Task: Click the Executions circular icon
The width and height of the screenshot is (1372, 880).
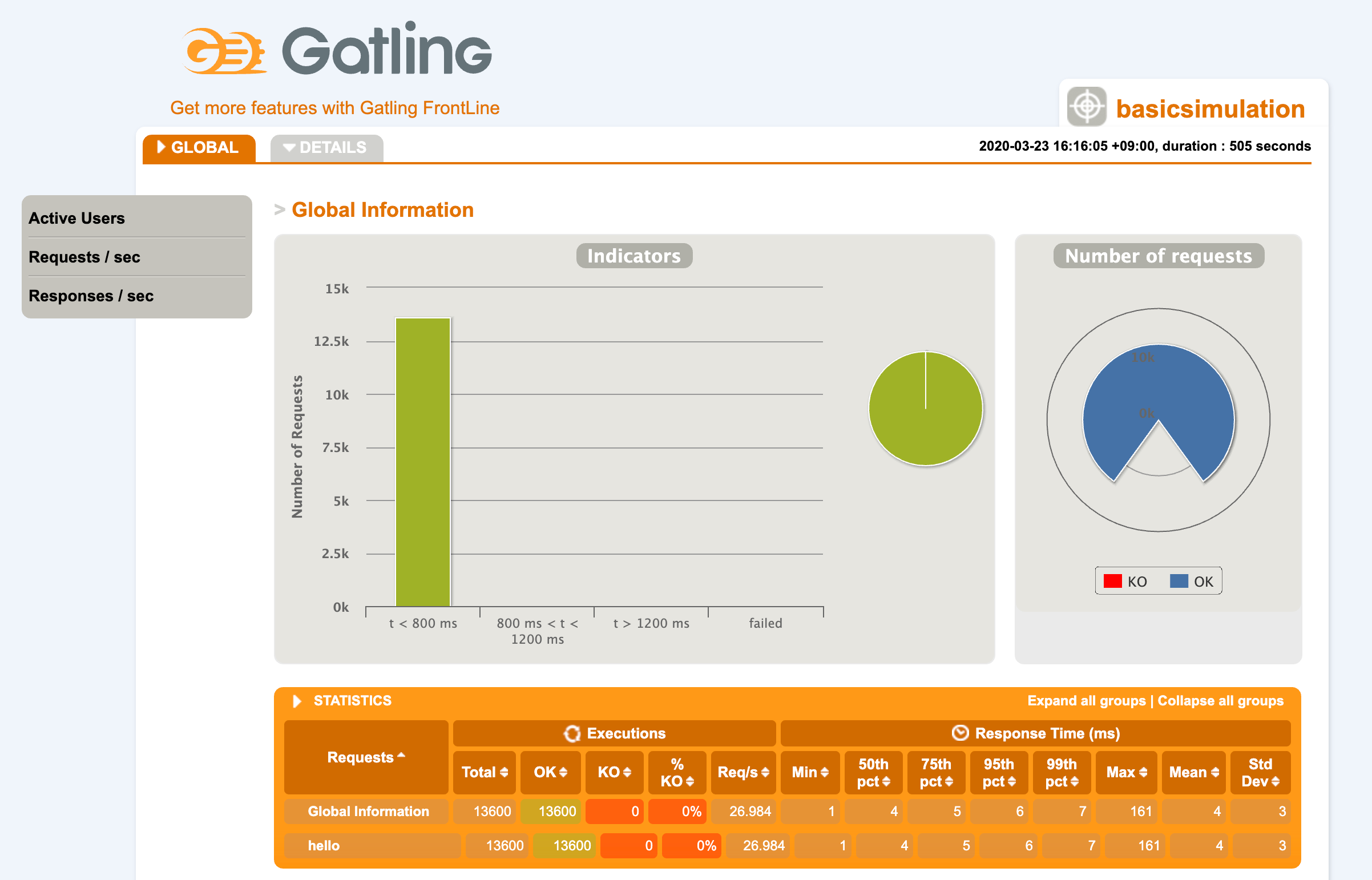Action: (x=572, y=734)
